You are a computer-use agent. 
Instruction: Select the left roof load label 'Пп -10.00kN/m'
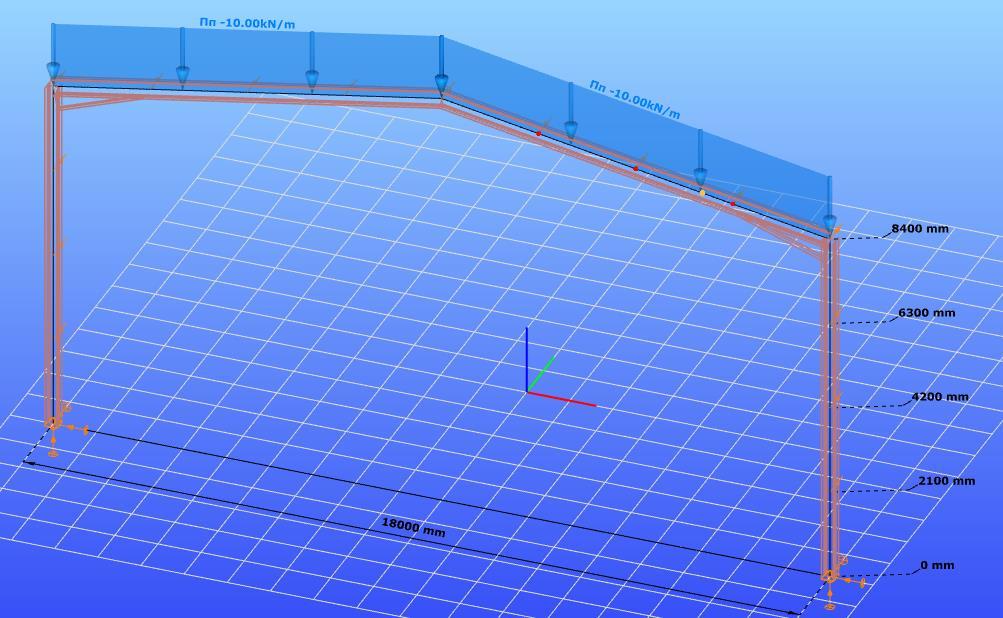(x=247, y=23)
